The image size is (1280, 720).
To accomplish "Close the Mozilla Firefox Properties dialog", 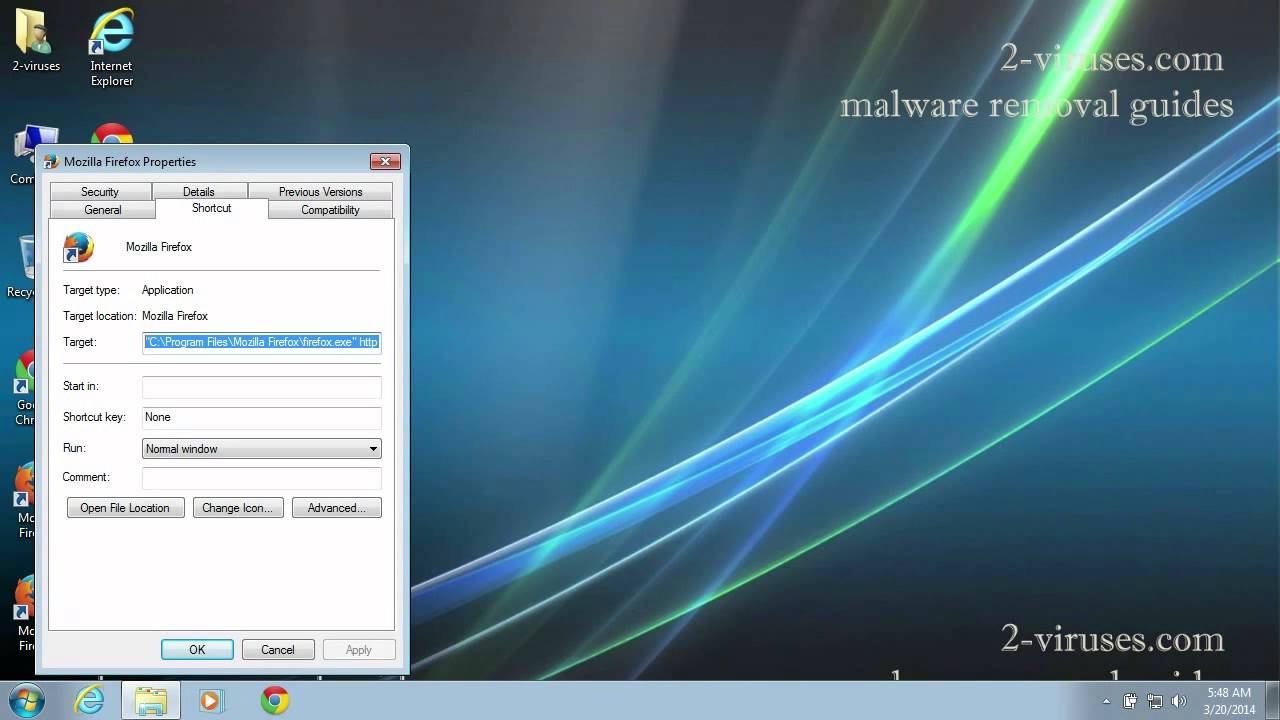I will [x=385, y=161].
